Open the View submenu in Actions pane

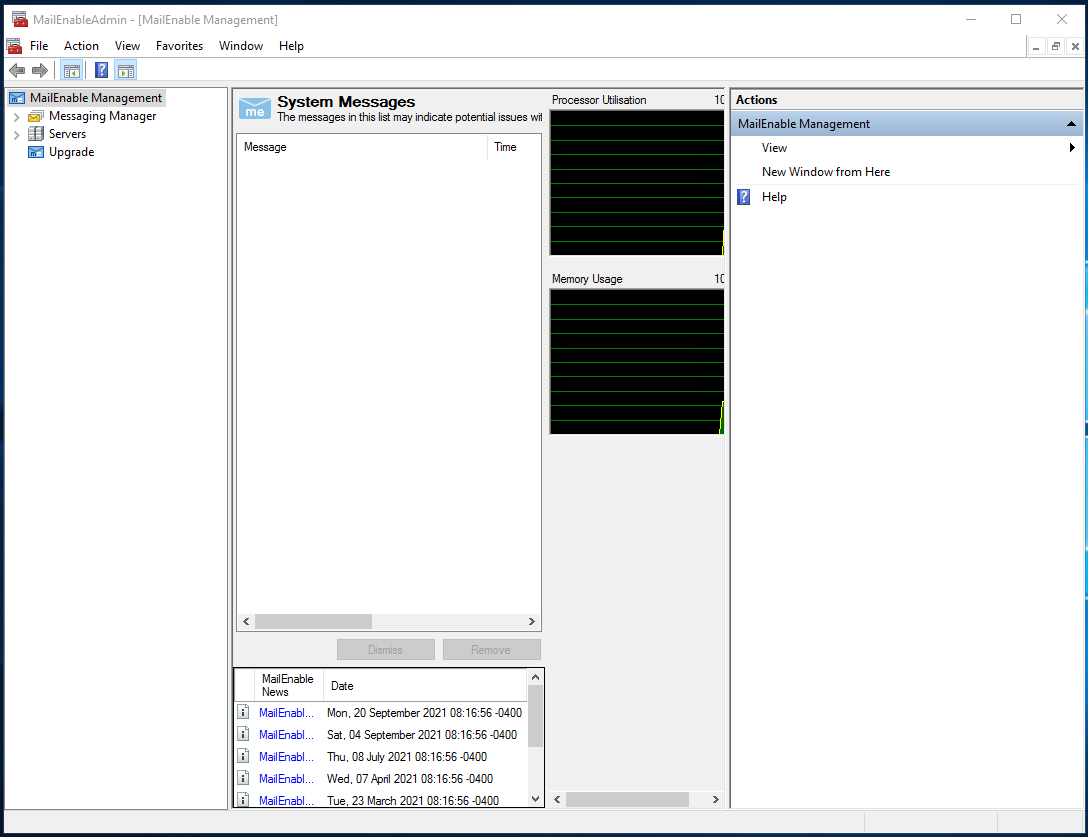tap(774, 148)
